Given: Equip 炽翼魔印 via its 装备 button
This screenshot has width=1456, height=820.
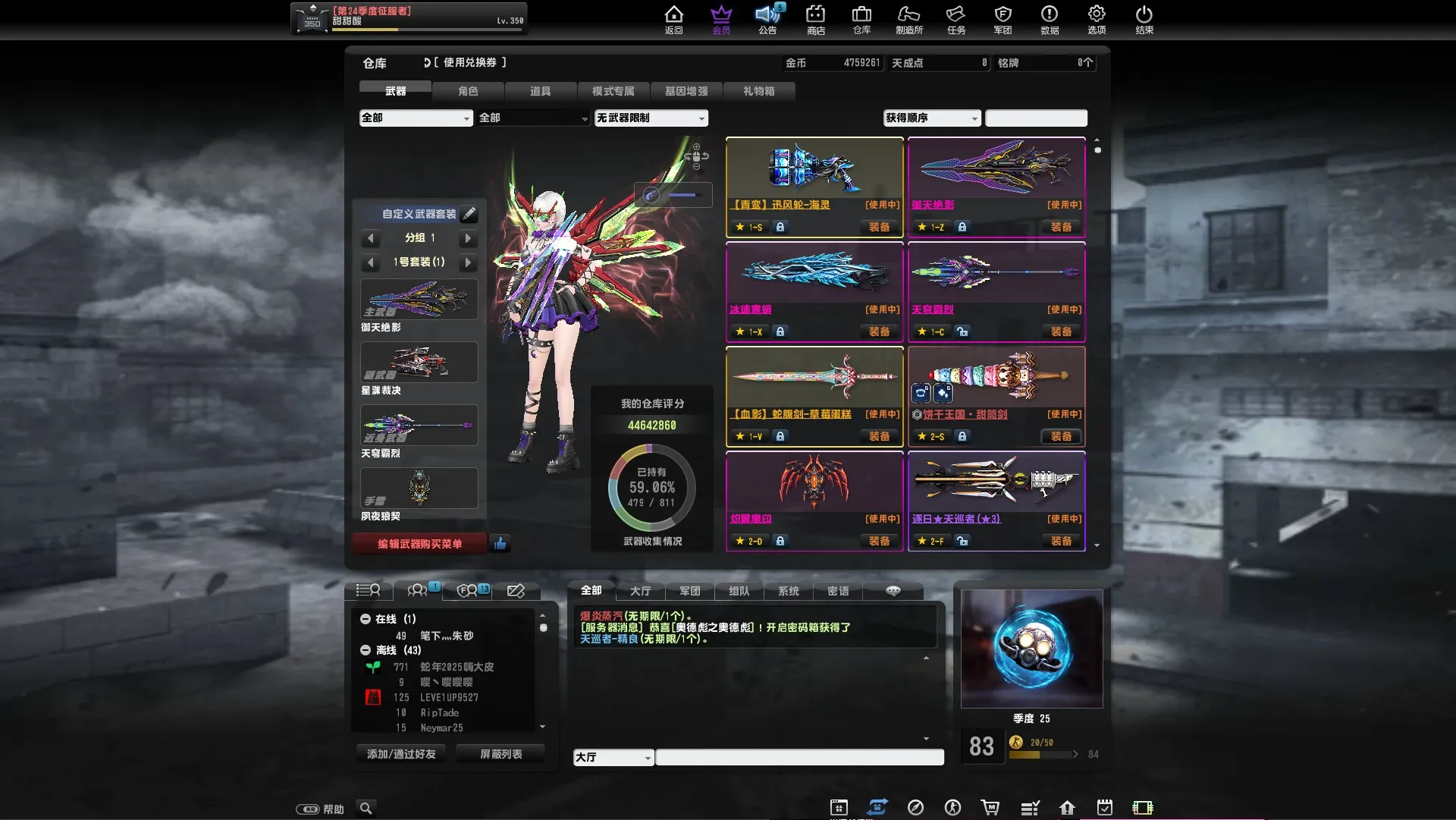Looking at the screenshot, I should click(x=879, y=541).
